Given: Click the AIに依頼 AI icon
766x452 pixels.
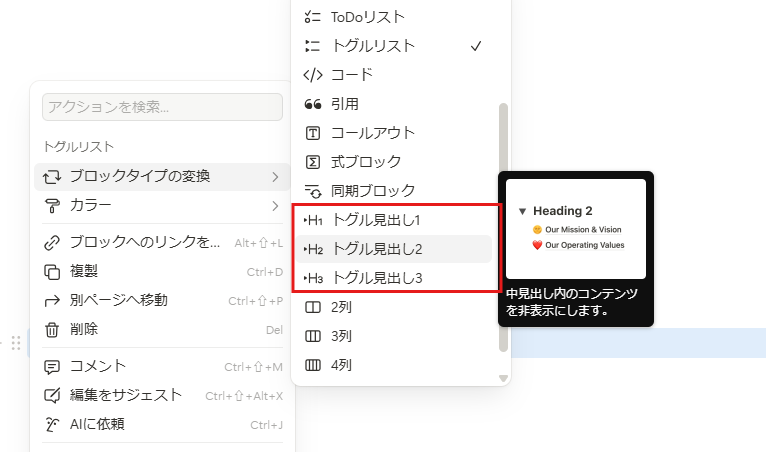Looking at the screenshot, I should (x=52, y=424).
